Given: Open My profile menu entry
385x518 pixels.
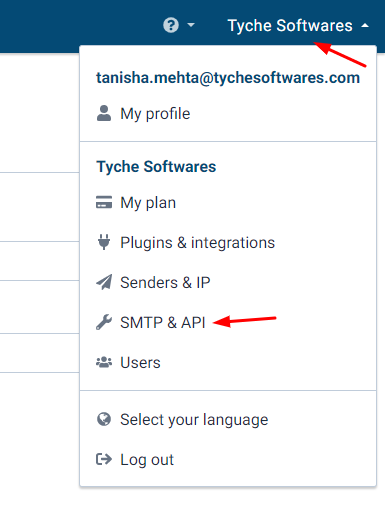Looking at the screenshot, I should [x=155, y=114].
